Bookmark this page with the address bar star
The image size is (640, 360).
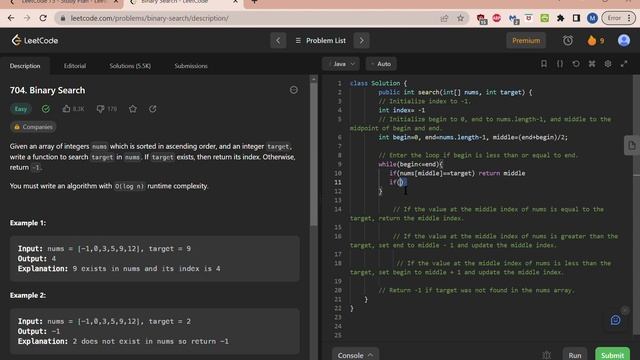pyautogui.click(x=460, y=18)
